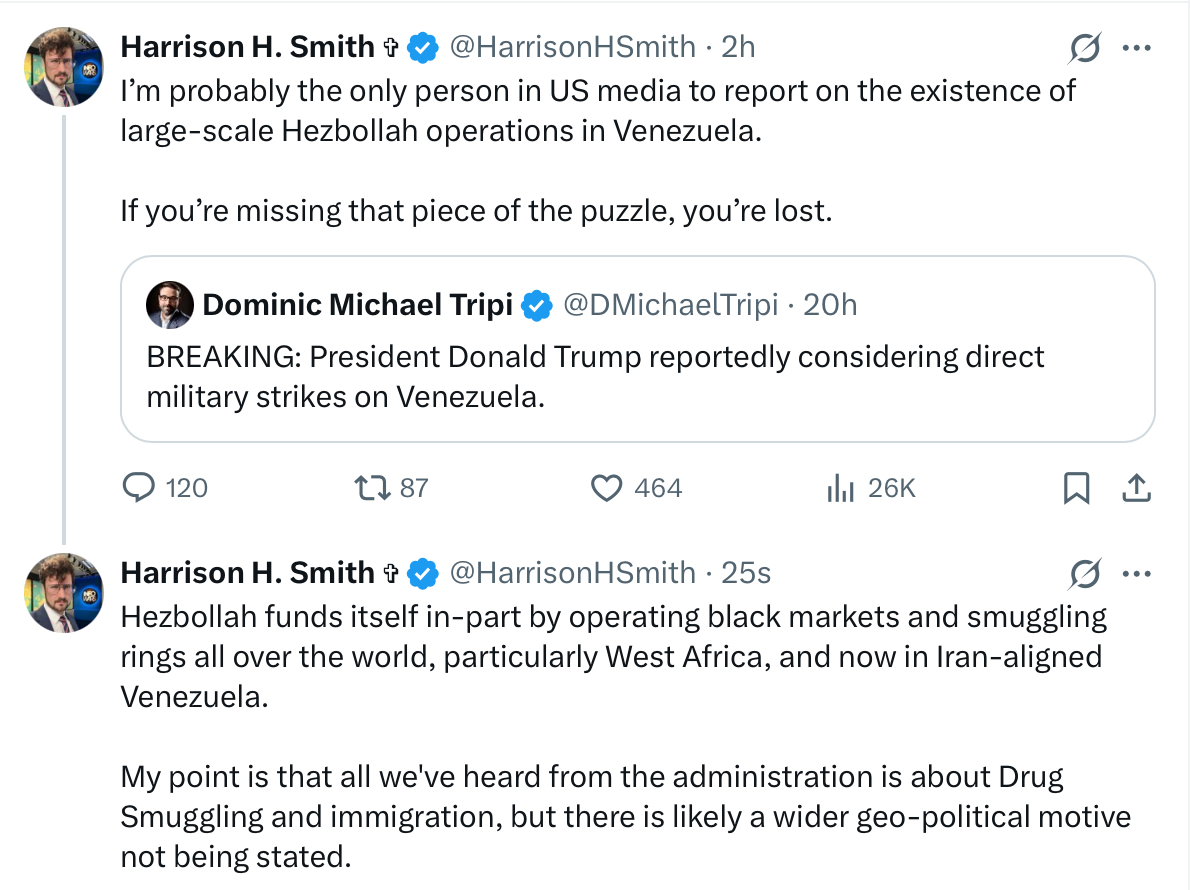Open the more options menu on reply tweet

click(1137, 574)
